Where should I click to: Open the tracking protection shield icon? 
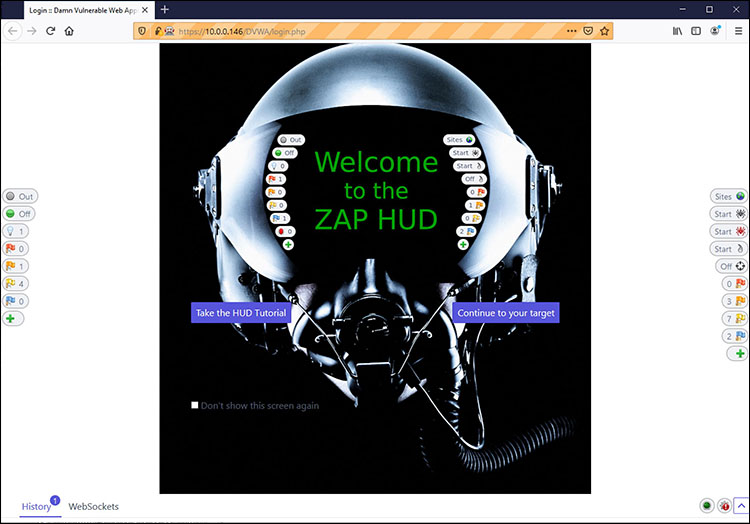click(142, 31)
